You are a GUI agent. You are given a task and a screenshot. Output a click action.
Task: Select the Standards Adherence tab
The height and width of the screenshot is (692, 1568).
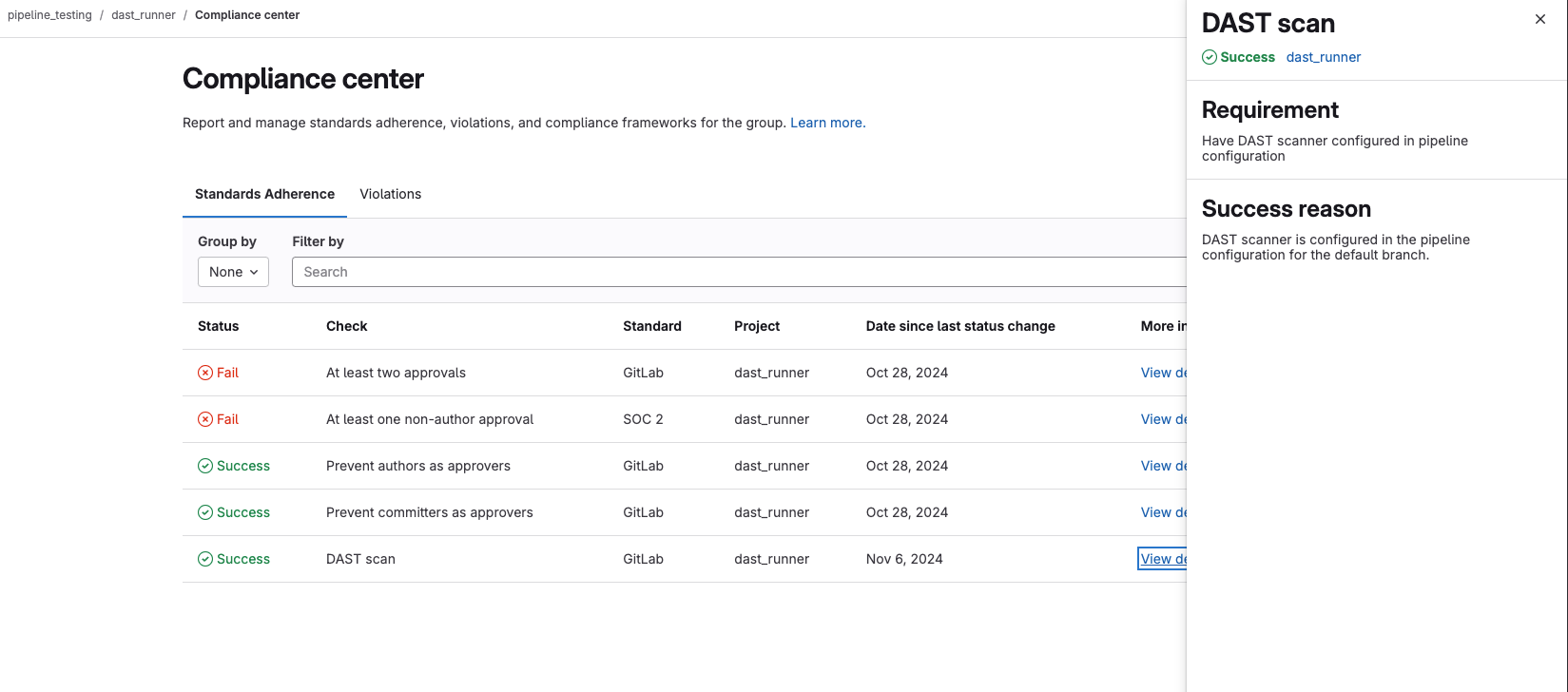pos(264,194)
